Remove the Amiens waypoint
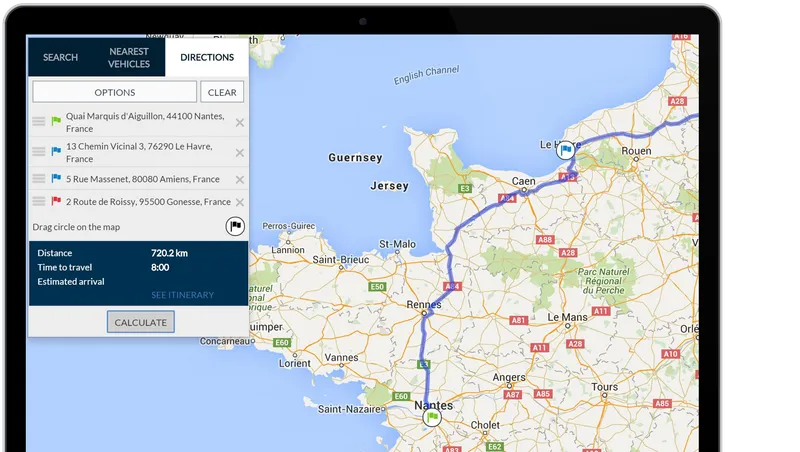800x452 pixels. 239,180
